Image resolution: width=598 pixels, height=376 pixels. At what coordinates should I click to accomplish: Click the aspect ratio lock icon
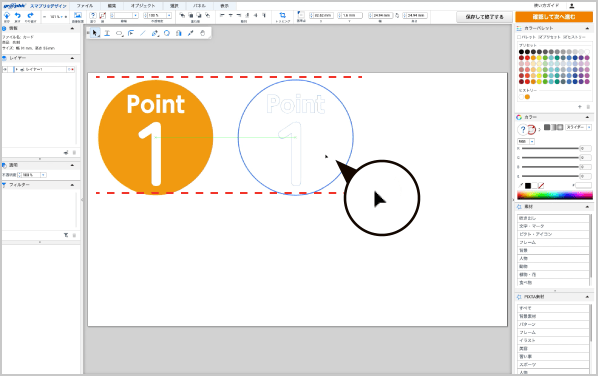point(397,15)
